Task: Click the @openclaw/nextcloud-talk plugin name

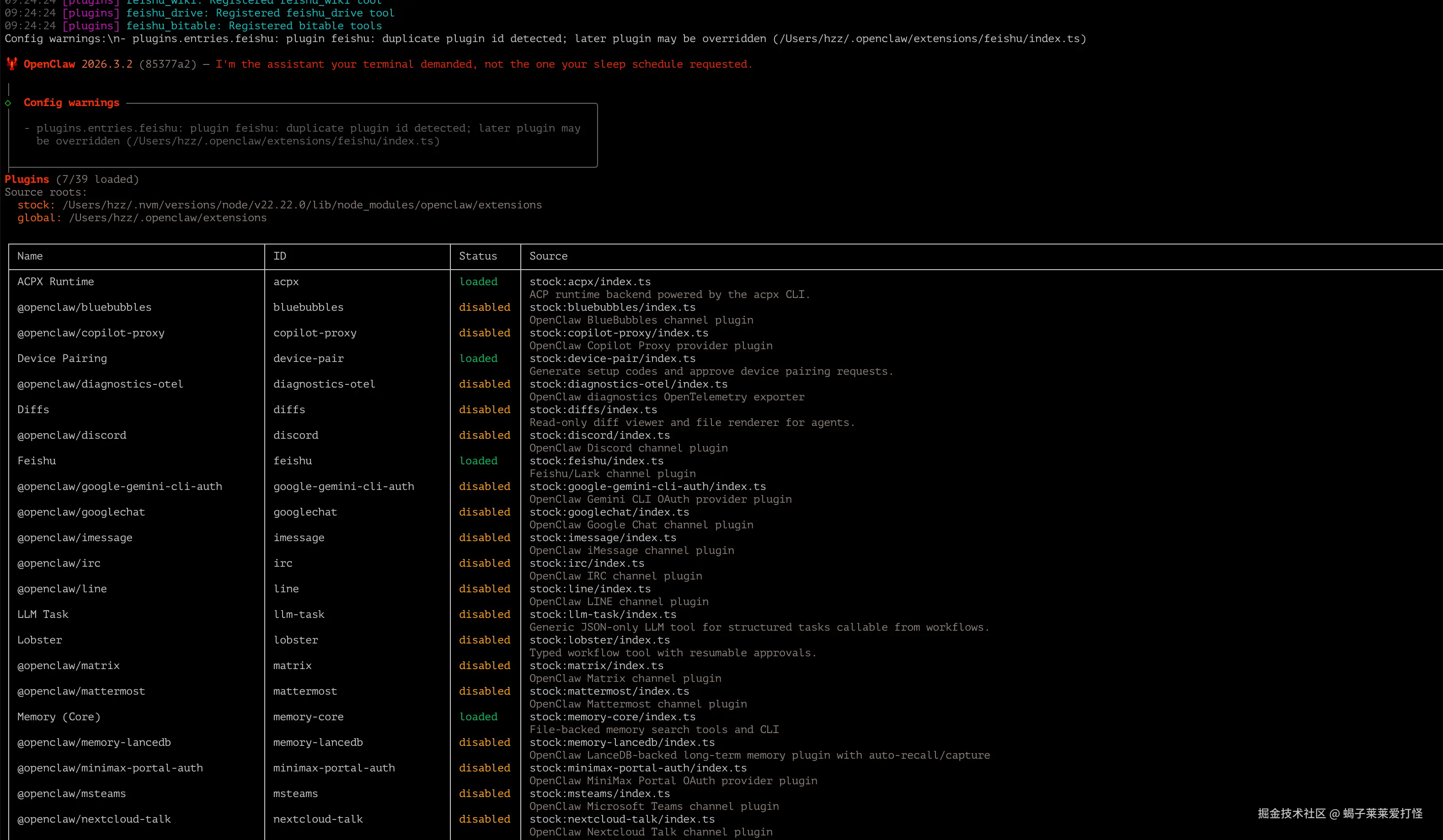Action: point(94,819)
